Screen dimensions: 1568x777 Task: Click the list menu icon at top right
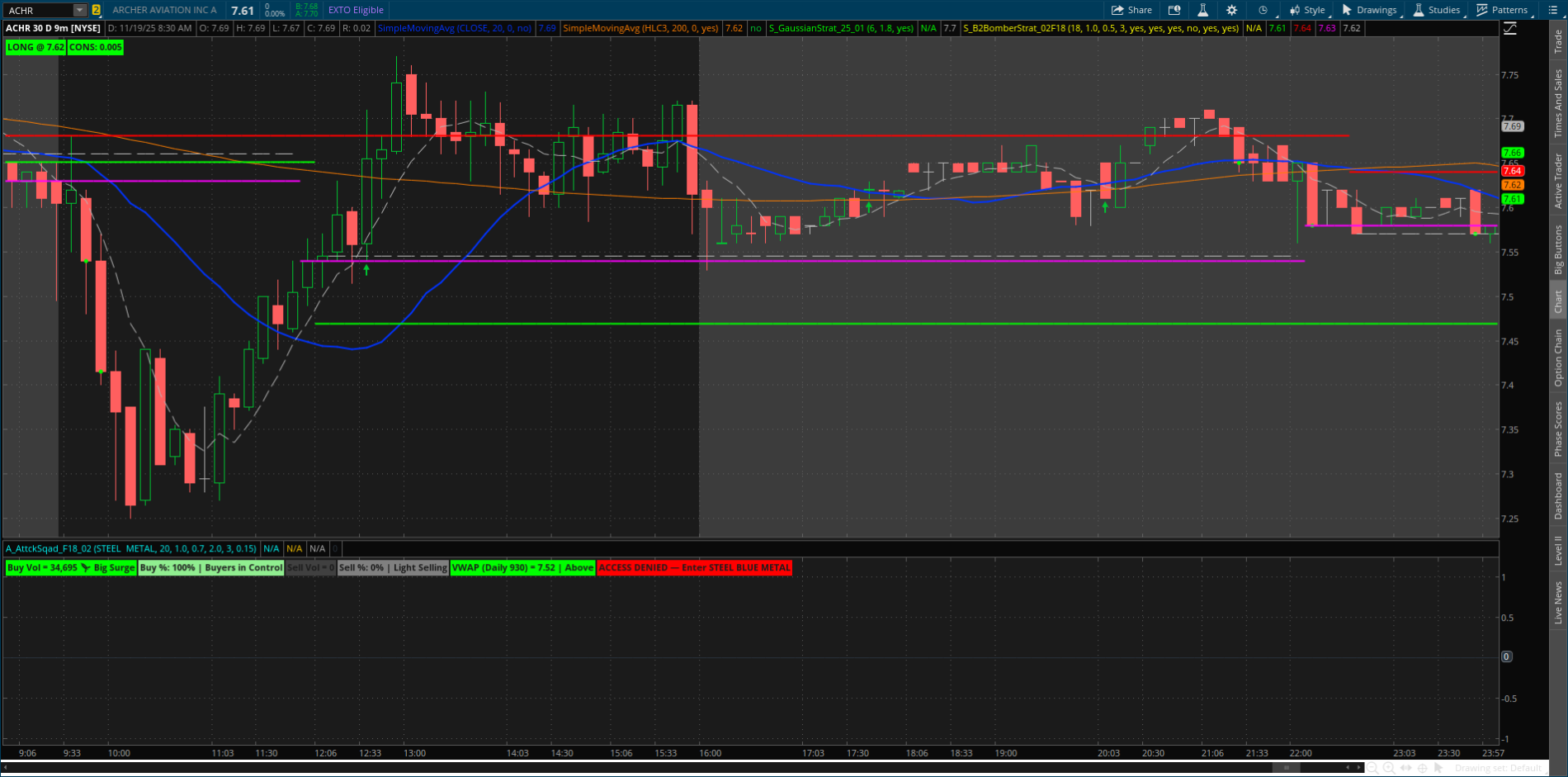click(x=1552, y=10)
